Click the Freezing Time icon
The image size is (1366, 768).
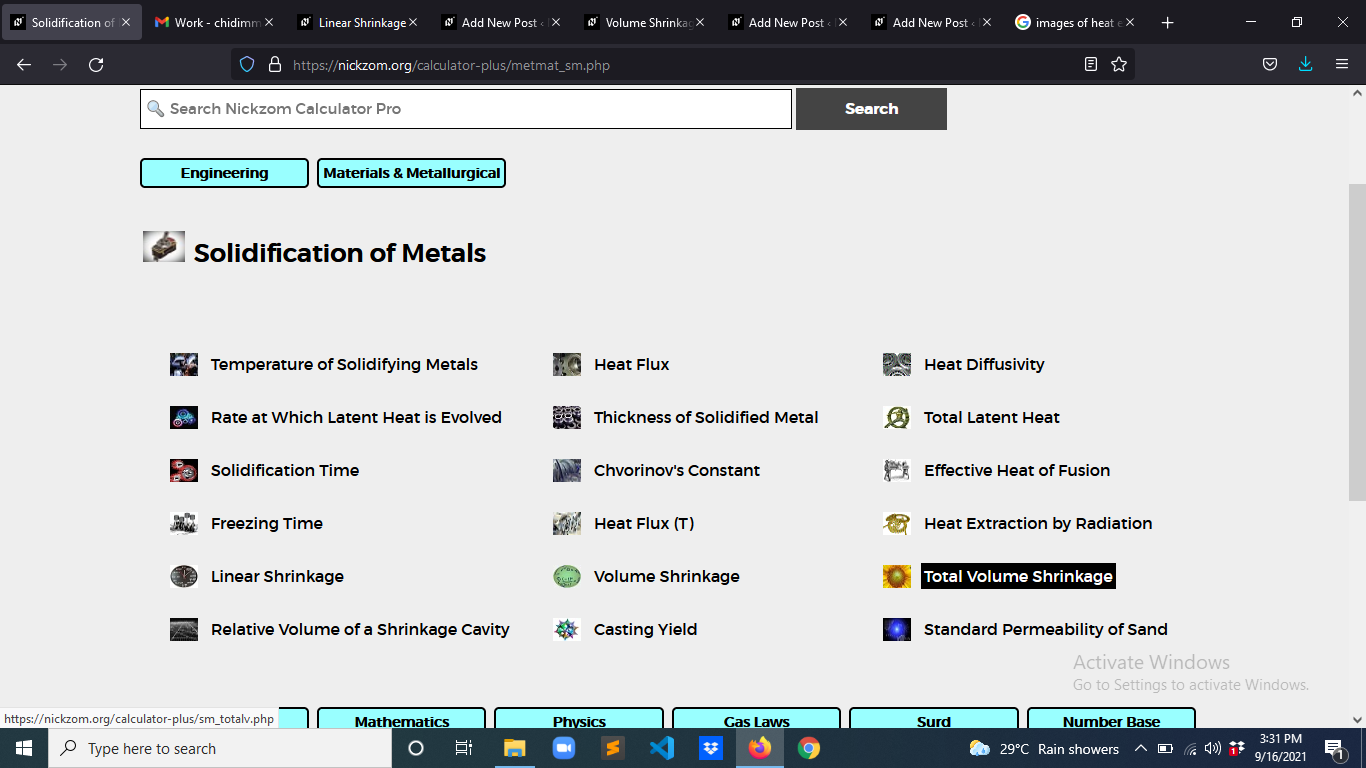(x=184, y=523)
